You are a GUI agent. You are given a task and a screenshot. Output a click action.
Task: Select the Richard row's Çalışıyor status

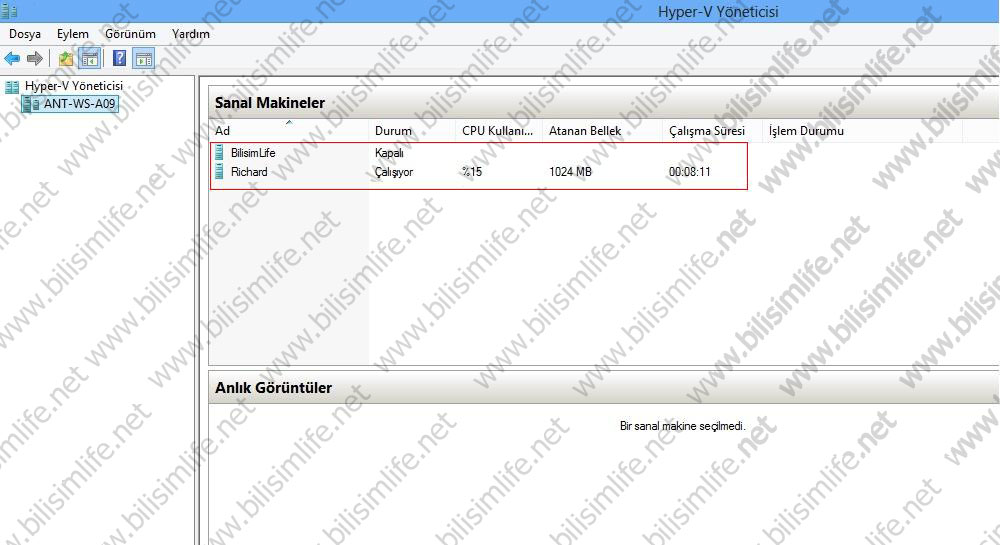394,172
